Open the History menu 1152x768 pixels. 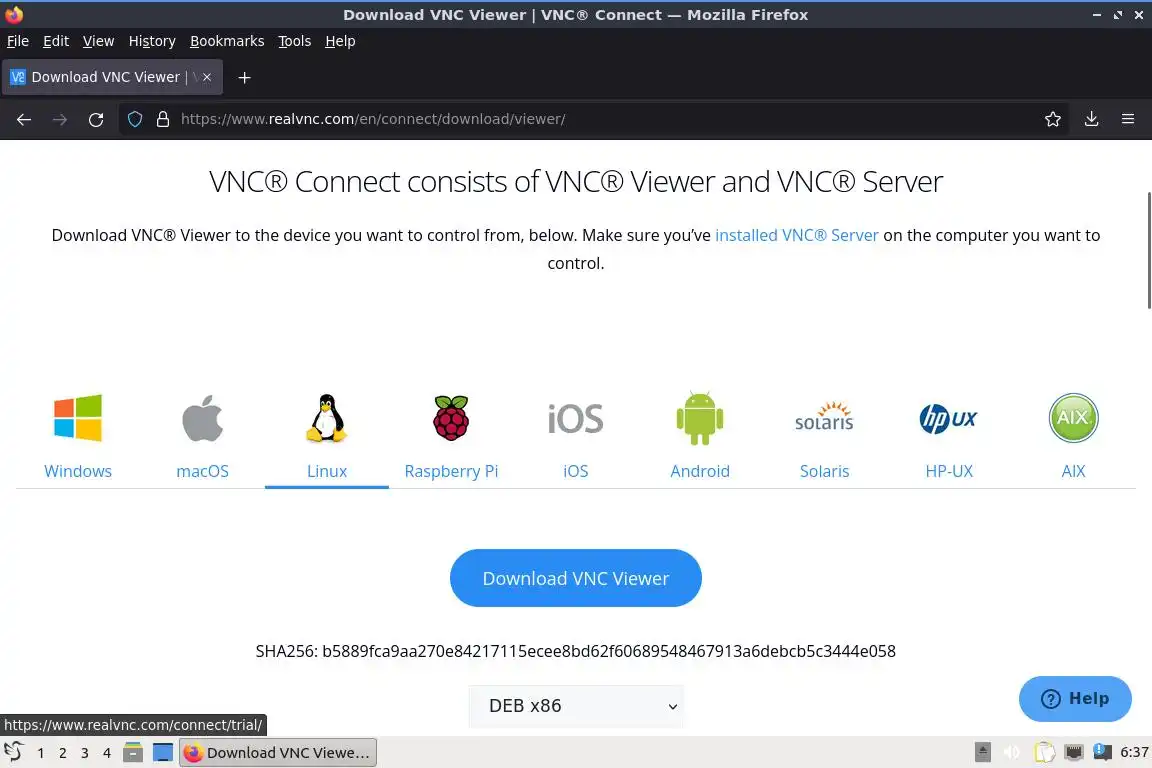pos(152,41)
